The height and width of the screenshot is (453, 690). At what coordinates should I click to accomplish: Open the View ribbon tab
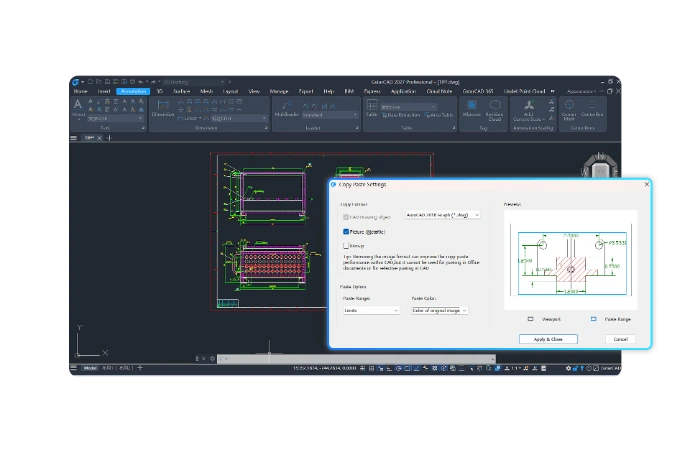(x=254, y=91)
